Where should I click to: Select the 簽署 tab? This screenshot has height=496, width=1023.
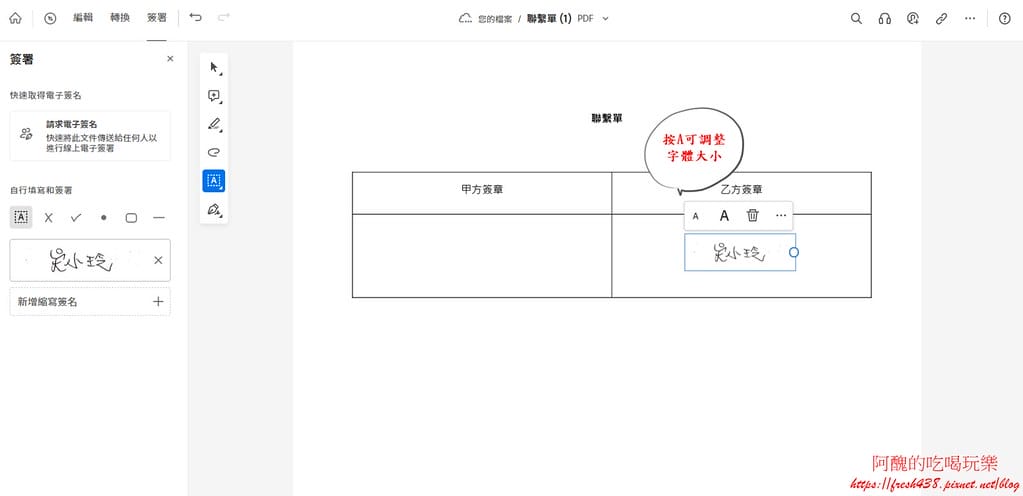point(157,18)
